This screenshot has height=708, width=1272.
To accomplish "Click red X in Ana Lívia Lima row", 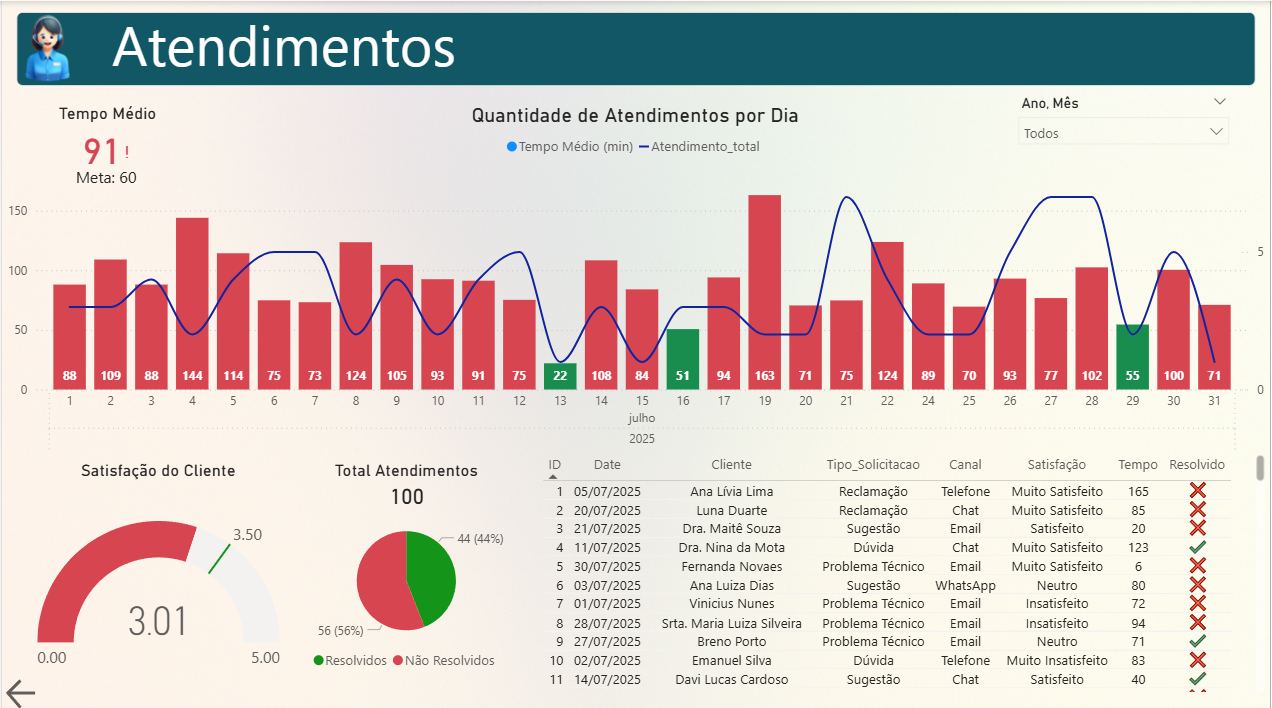I will click(x=1197, y=491).
